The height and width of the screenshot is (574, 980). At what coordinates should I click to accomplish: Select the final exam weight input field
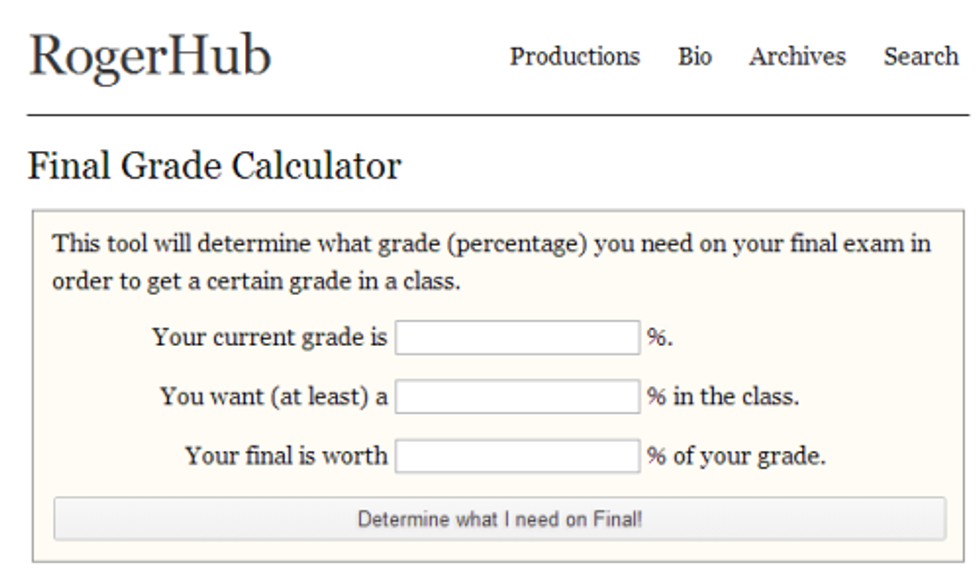click(x=517, y=456)
